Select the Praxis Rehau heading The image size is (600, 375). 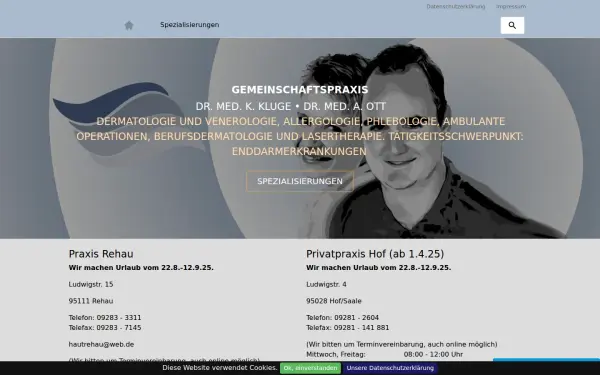pyautogui.click(x=101, y=254)
